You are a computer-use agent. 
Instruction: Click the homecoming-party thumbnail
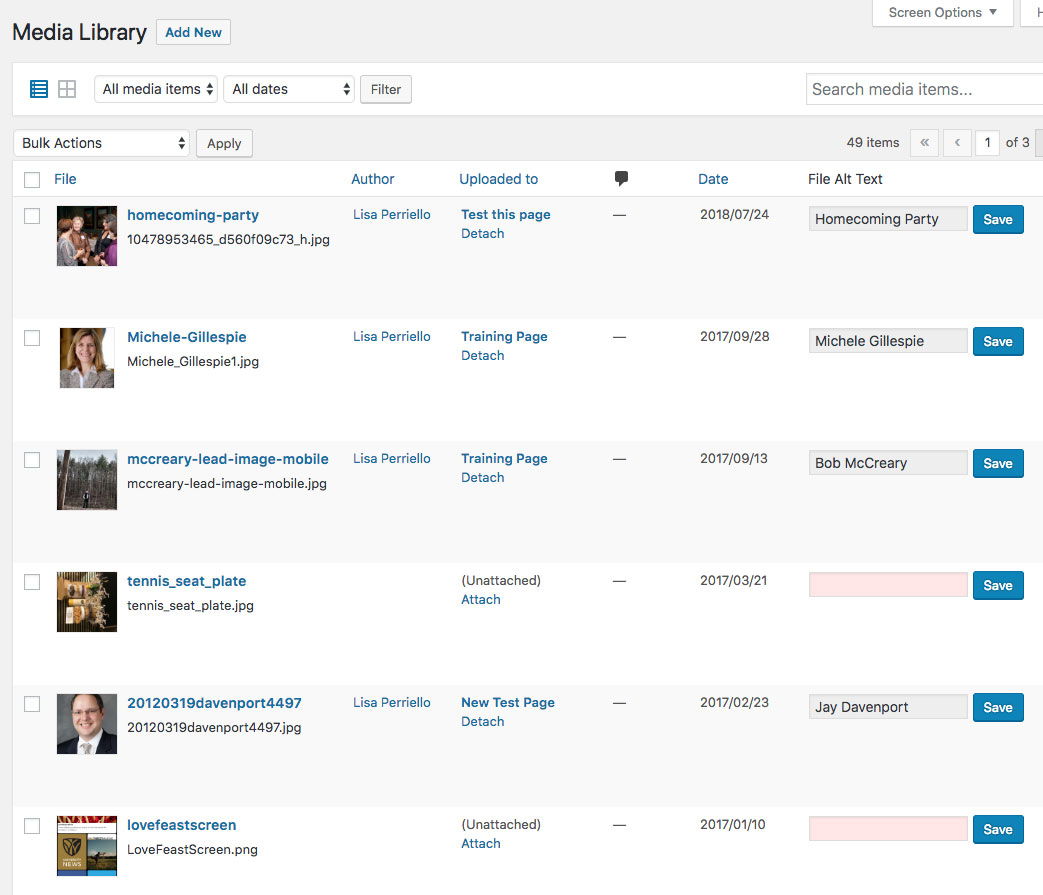tap(87, 236)
